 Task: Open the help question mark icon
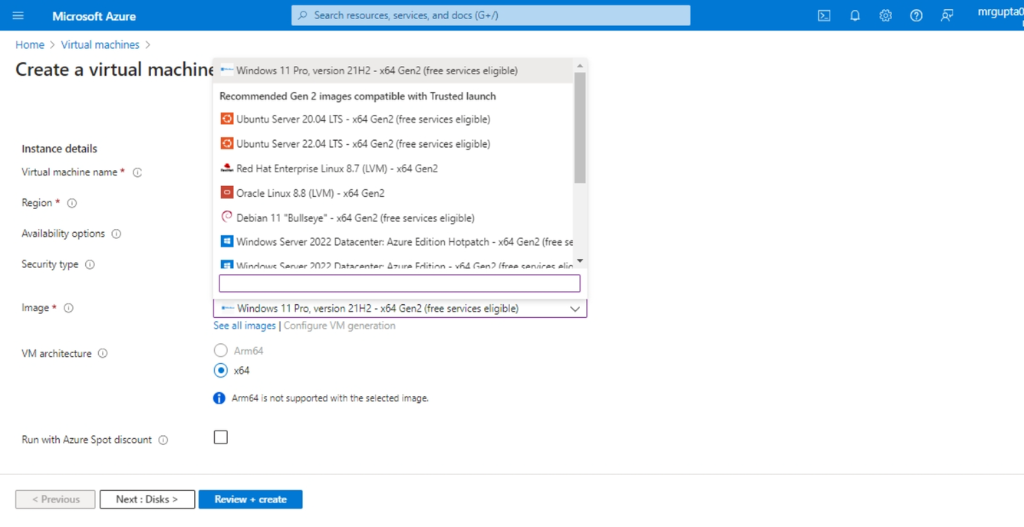tap(916, 16)
